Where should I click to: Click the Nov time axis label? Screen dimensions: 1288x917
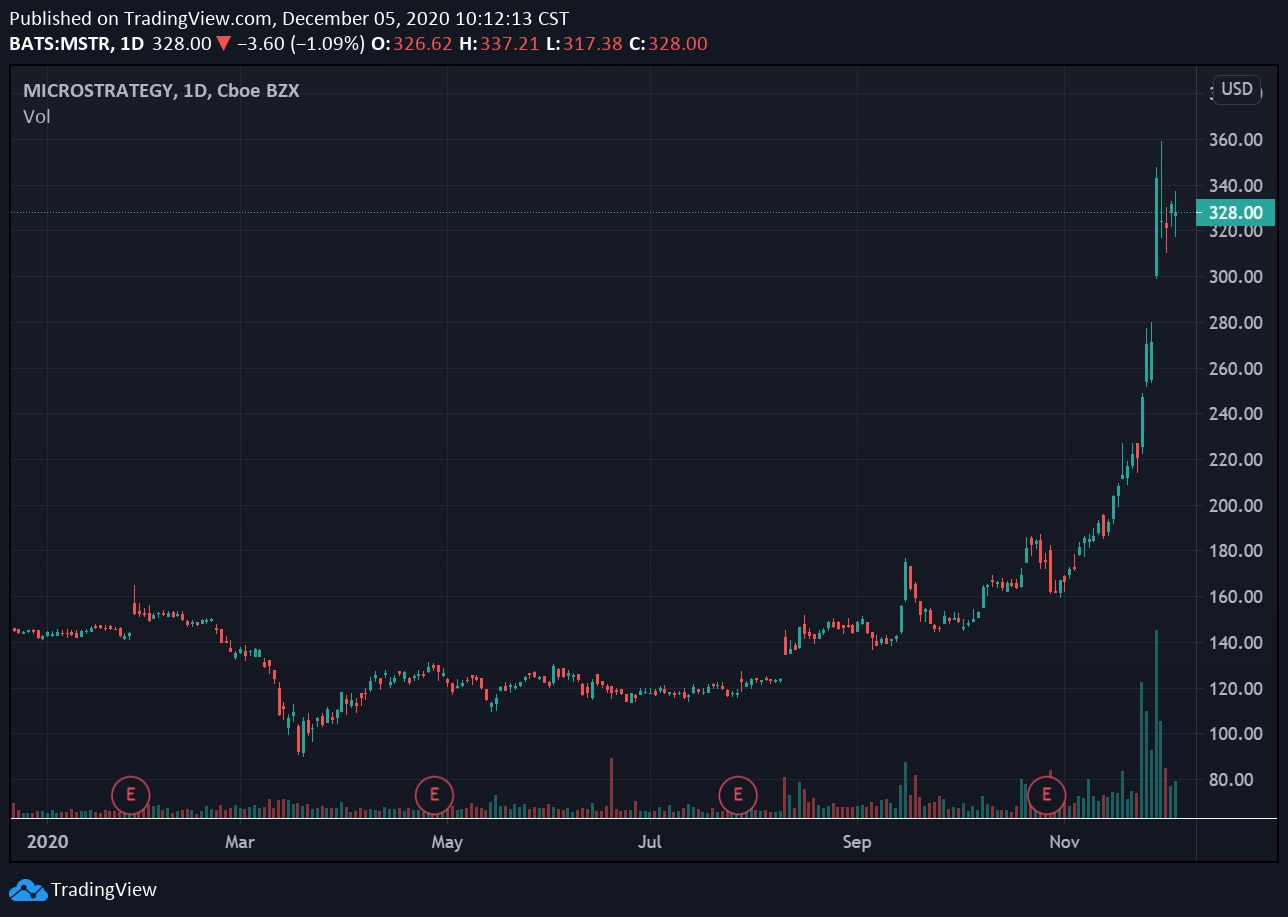[1064, 842]
